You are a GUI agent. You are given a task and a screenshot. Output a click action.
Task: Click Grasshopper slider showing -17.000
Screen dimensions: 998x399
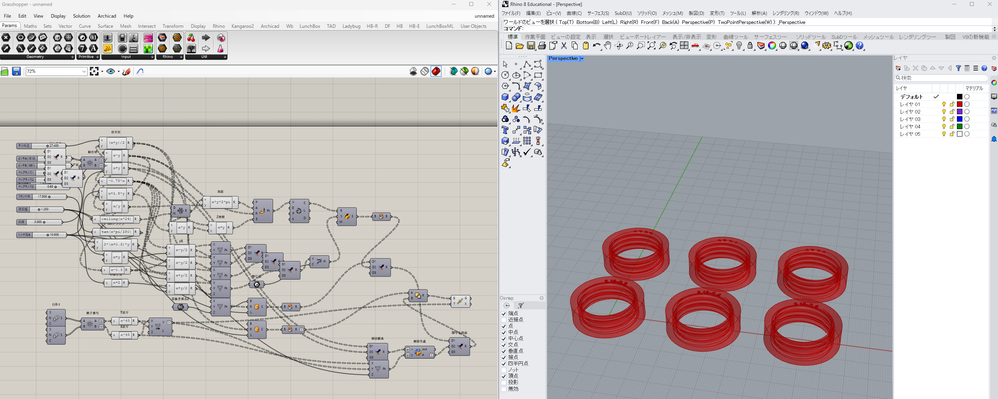tap(41, 197)
